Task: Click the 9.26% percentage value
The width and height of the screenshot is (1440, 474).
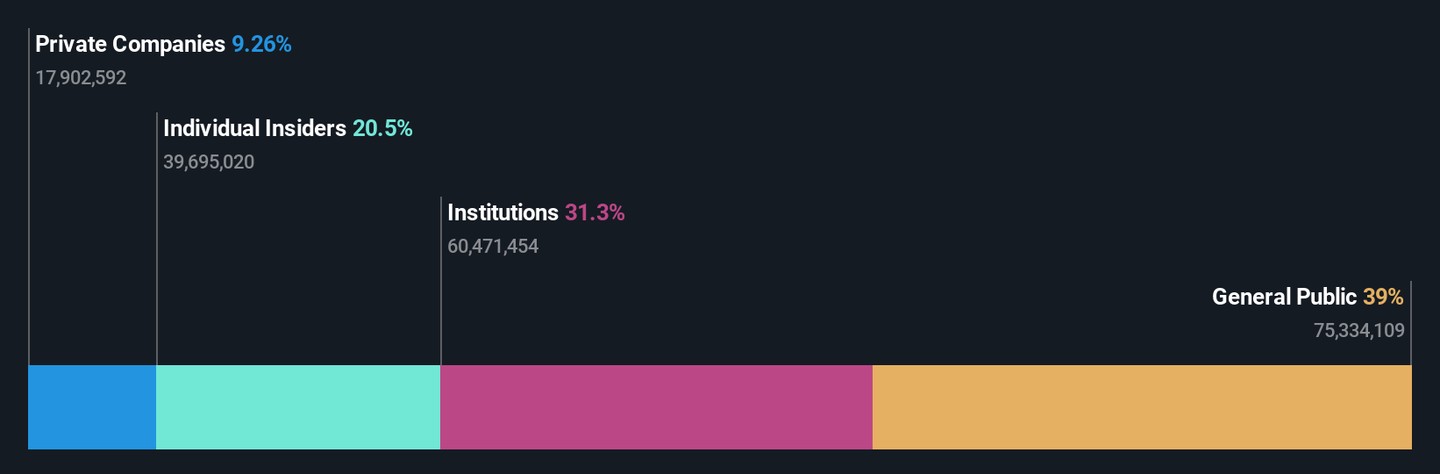Action: [262, 45]
